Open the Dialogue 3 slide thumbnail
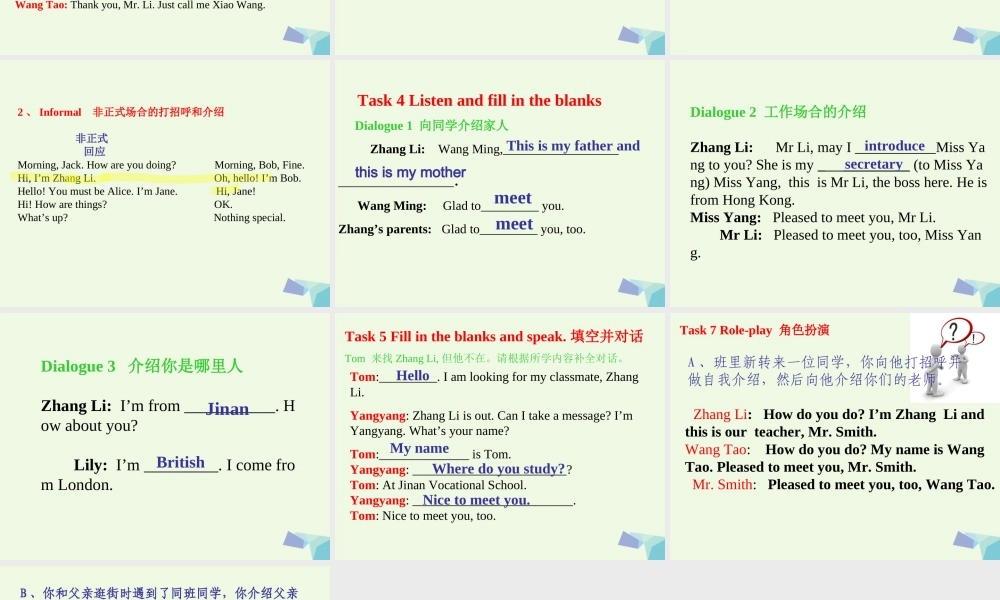 pos(165,436)
